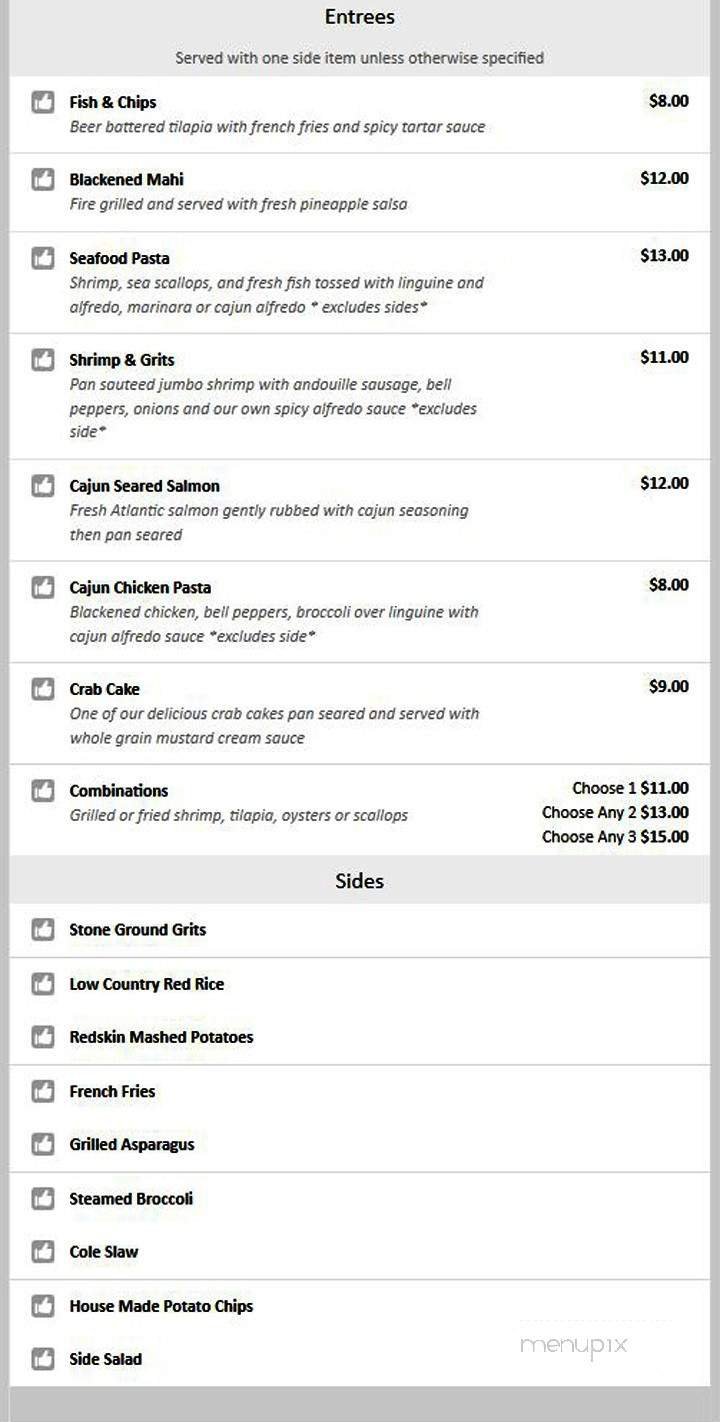Click the Sides section header

point(359,881)
